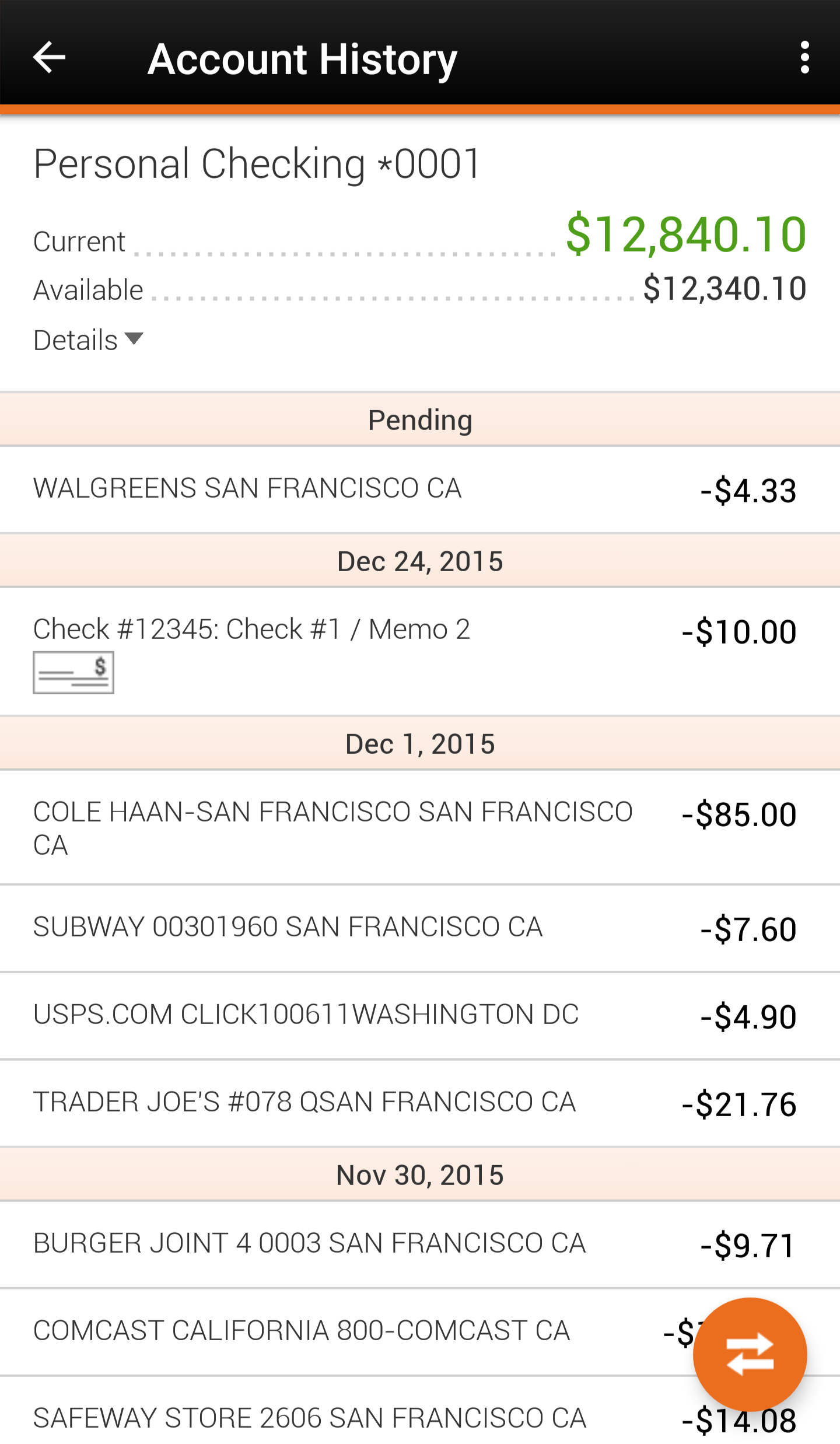Select the Cole Haan transaction row
Screen dimensions: 840x1444
pyautogui.click(x=420, y=827)
